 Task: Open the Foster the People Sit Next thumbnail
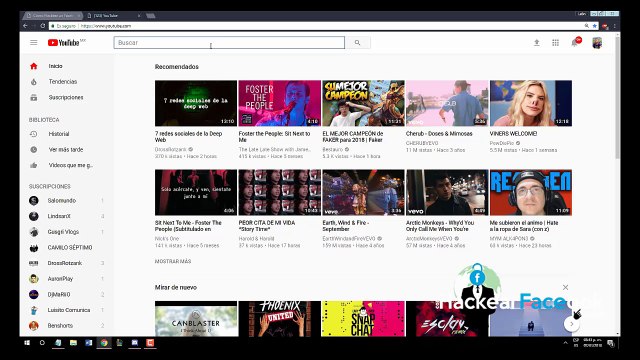pos(280,103)
